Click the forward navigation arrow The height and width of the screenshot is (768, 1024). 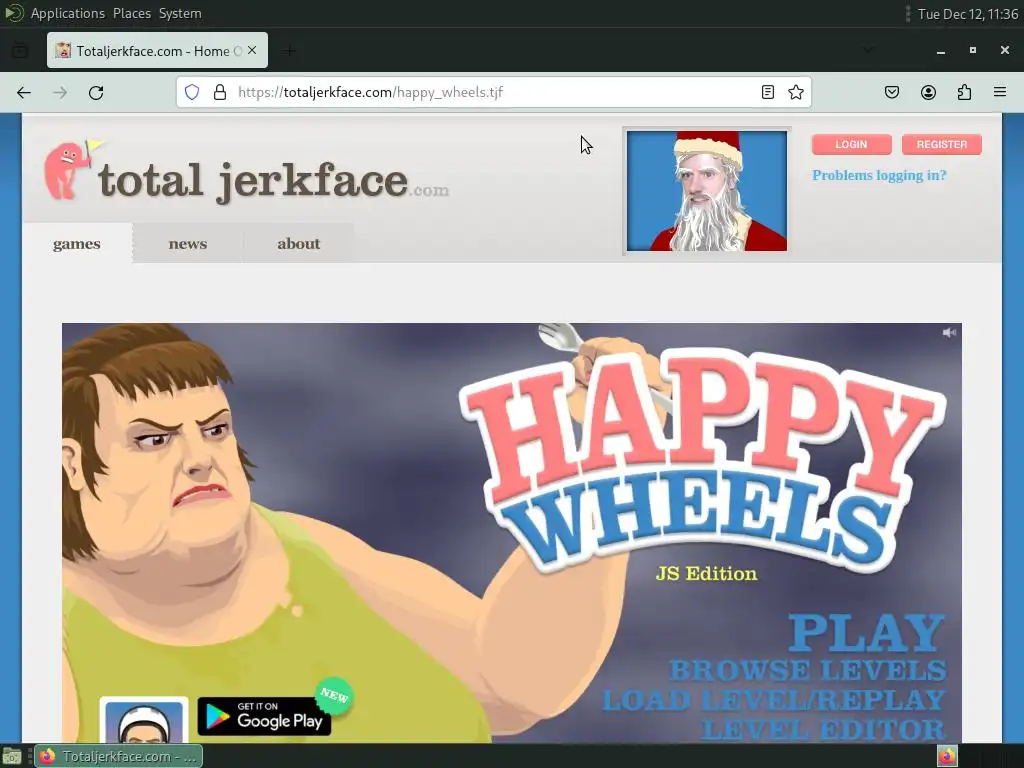60,93
